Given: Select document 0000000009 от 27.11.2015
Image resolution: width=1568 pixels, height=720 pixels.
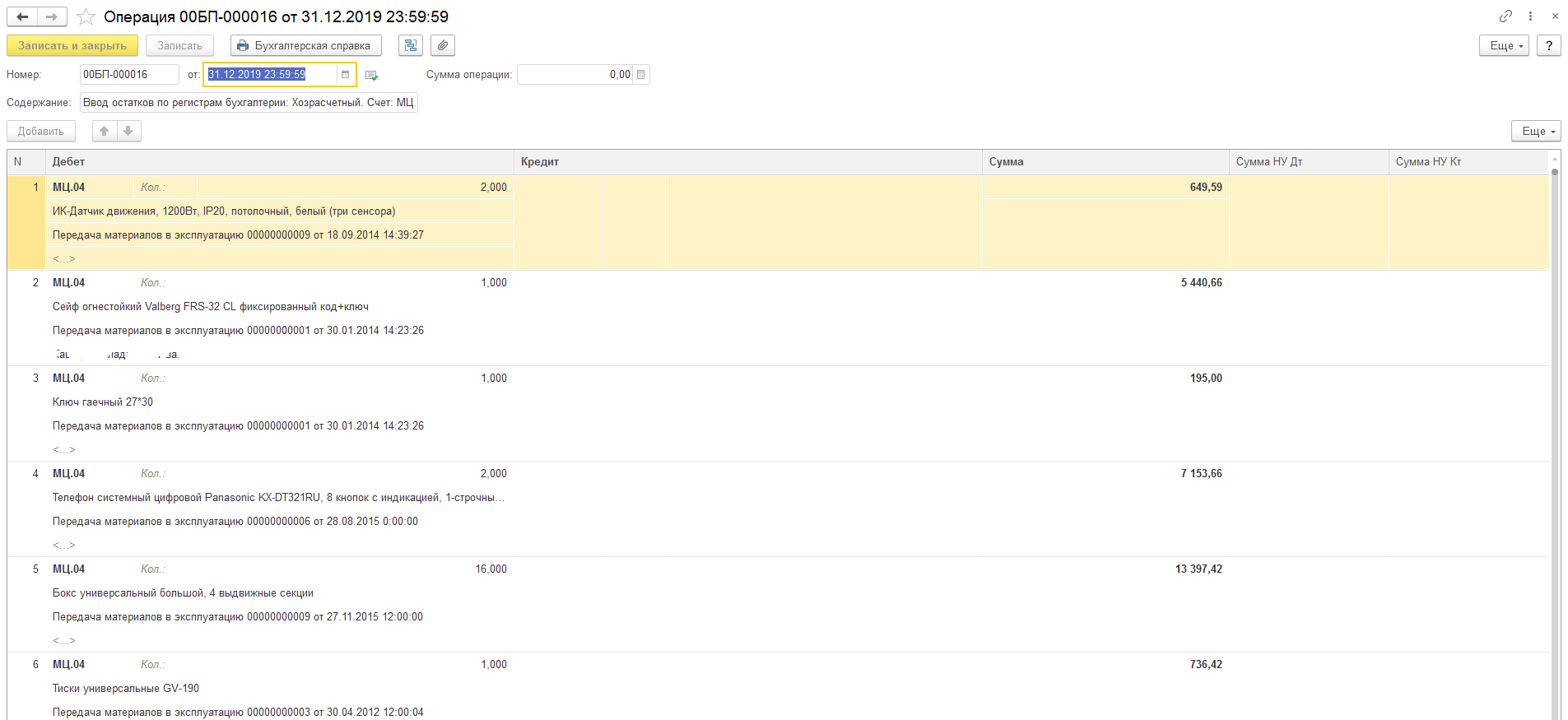Looking at the screenshot, I should tap(280, 617).
